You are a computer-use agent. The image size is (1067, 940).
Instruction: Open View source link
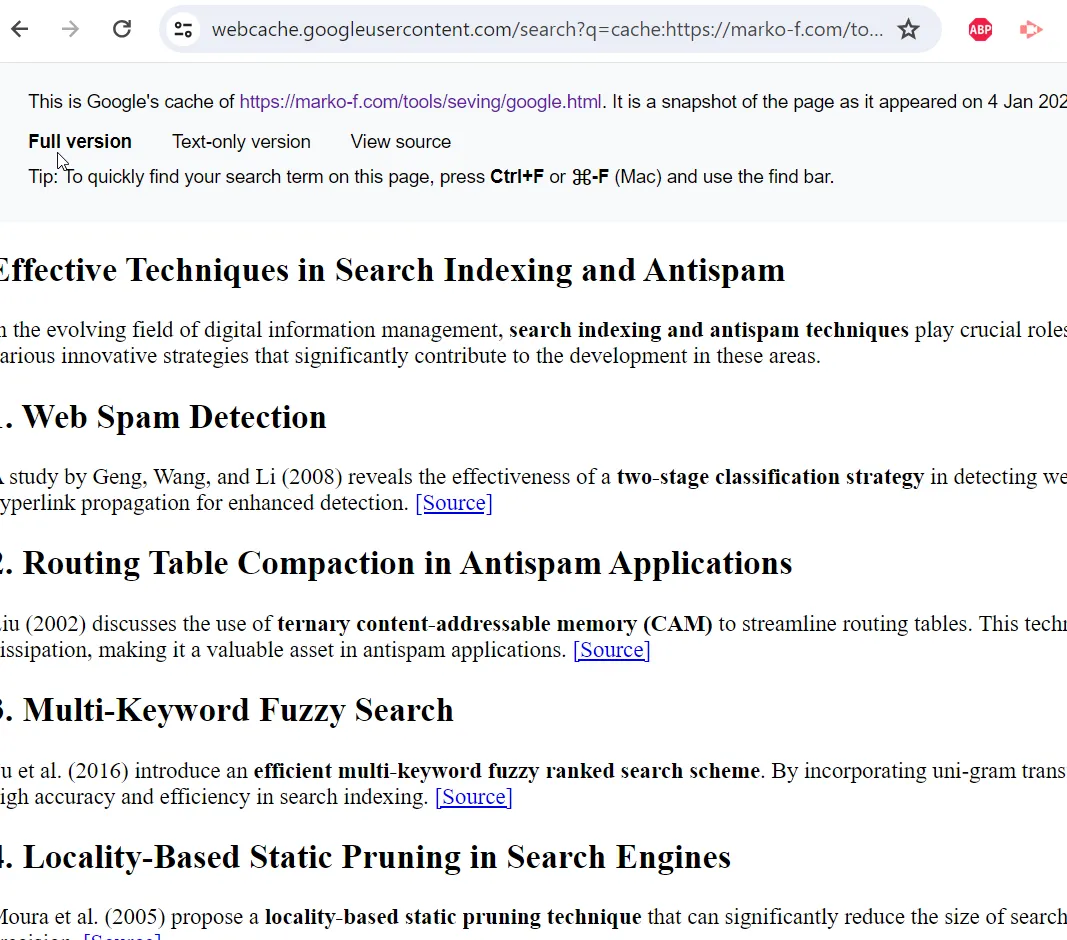[x=401, y=142]
